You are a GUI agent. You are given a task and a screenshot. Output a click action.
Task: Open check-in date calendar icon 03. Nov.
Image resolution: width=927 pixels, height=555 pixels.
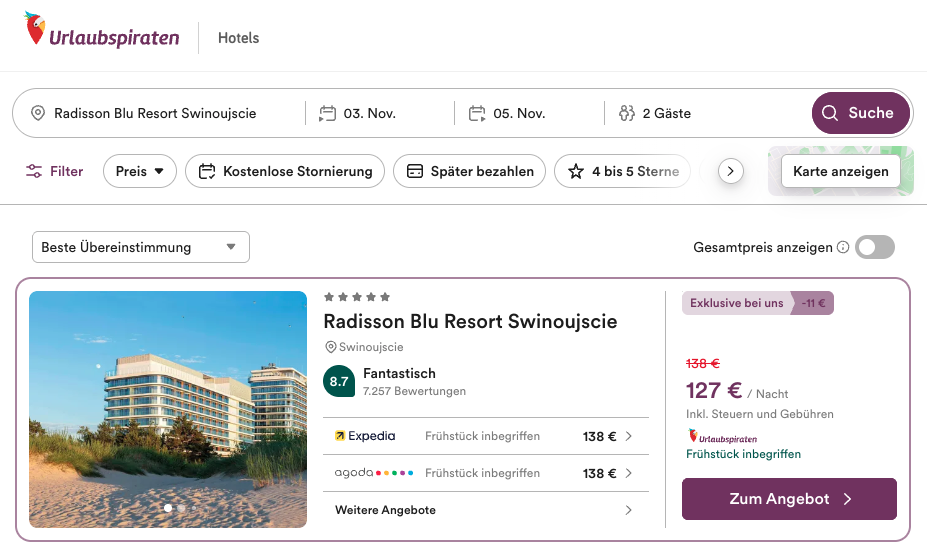(x=327, y=113)
